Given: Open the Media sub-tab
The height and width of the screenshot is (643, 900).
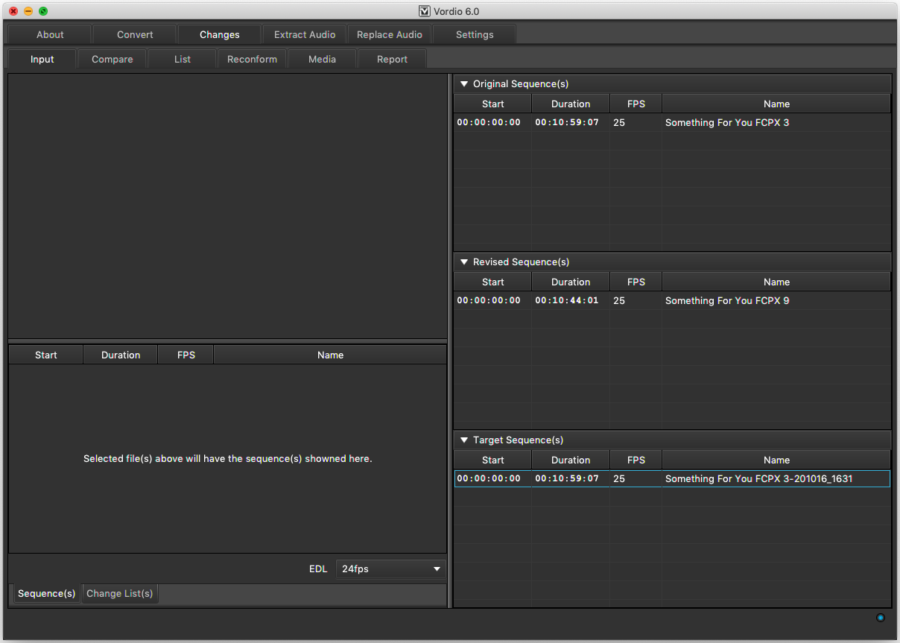Looking at the screenshot, I should (x=322, y=59).
